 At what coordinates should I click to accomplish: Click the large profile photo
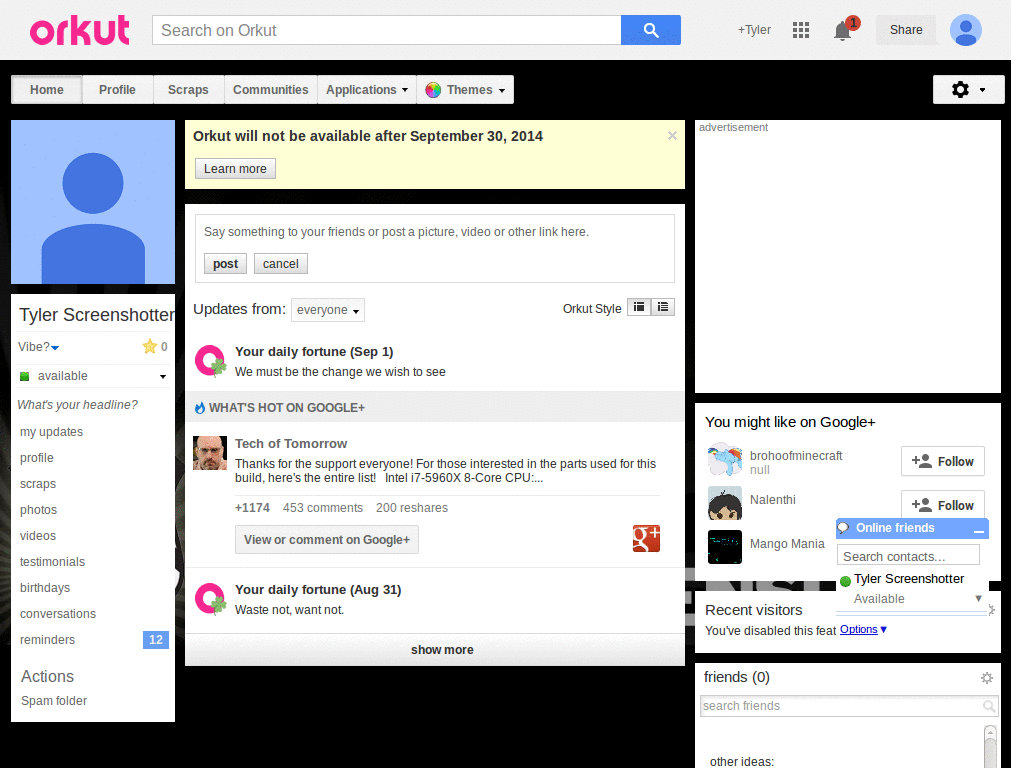pyautogui.click(x=93, y=202)
